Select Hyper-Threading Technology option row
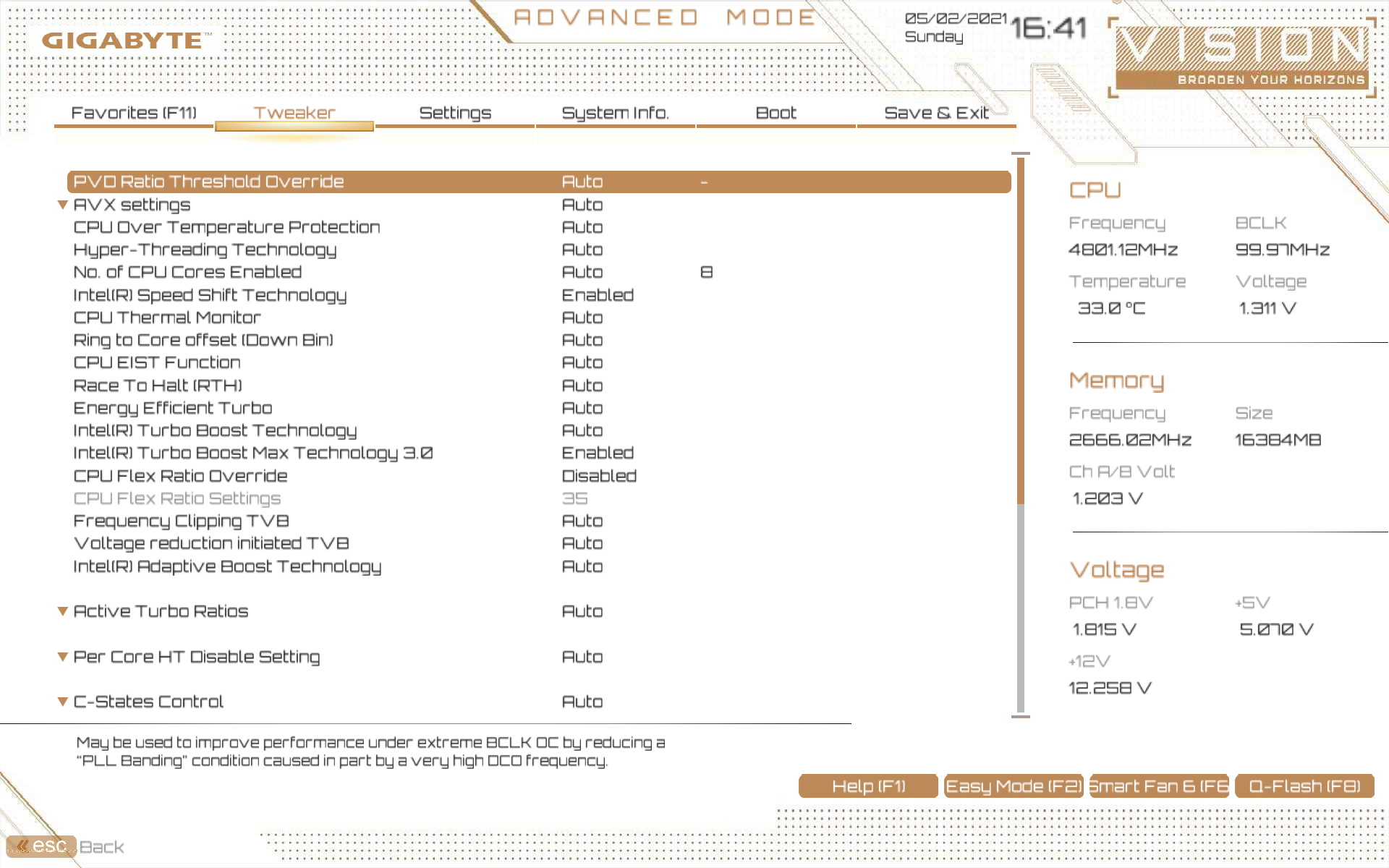Image resolution: width=1389 pixels, height=868 pixels. click(x=205, y=250)
